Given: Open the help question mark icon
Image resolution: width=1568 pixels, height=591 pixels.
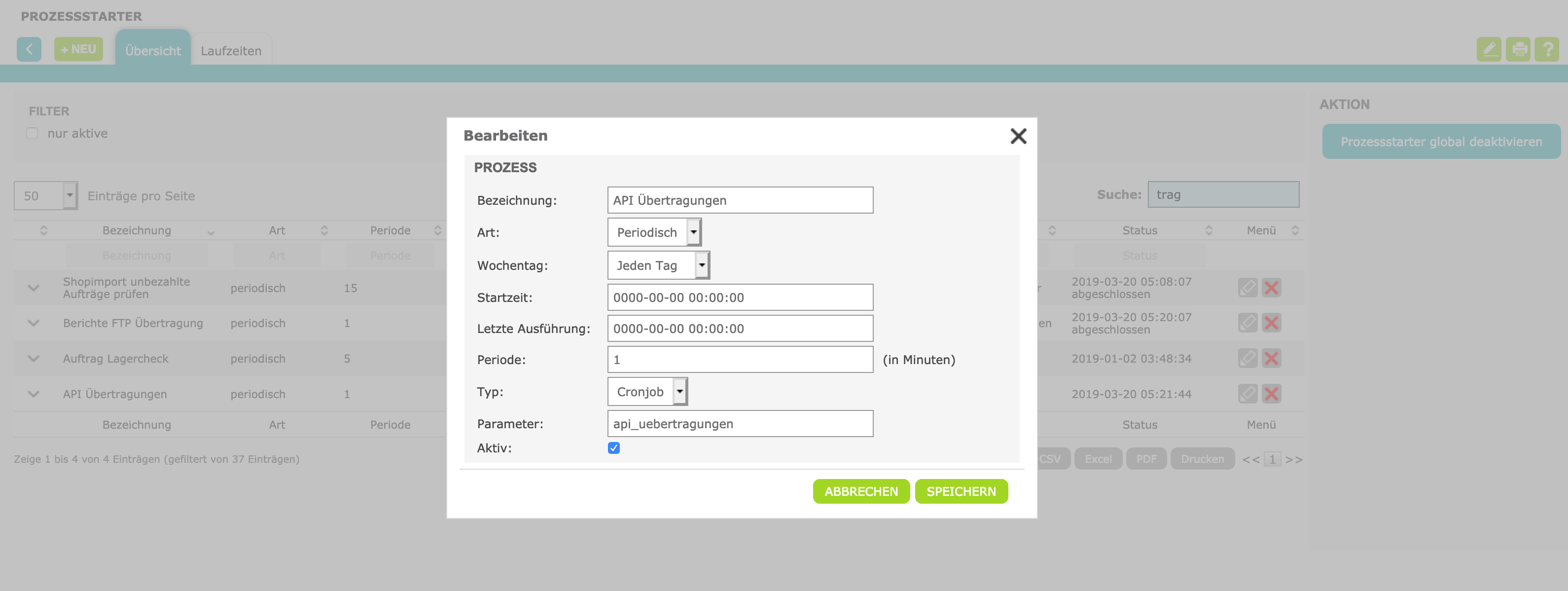Looking at the screenshot, I should [x=1547, y=49].
